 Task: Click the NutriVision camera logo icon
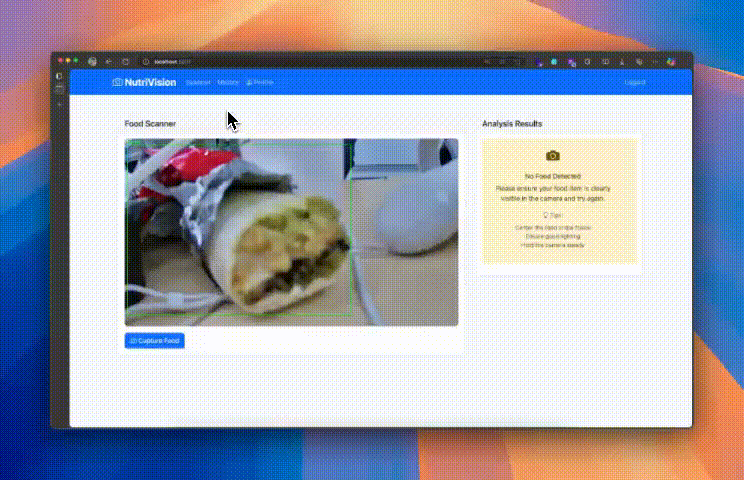[117, 82]
